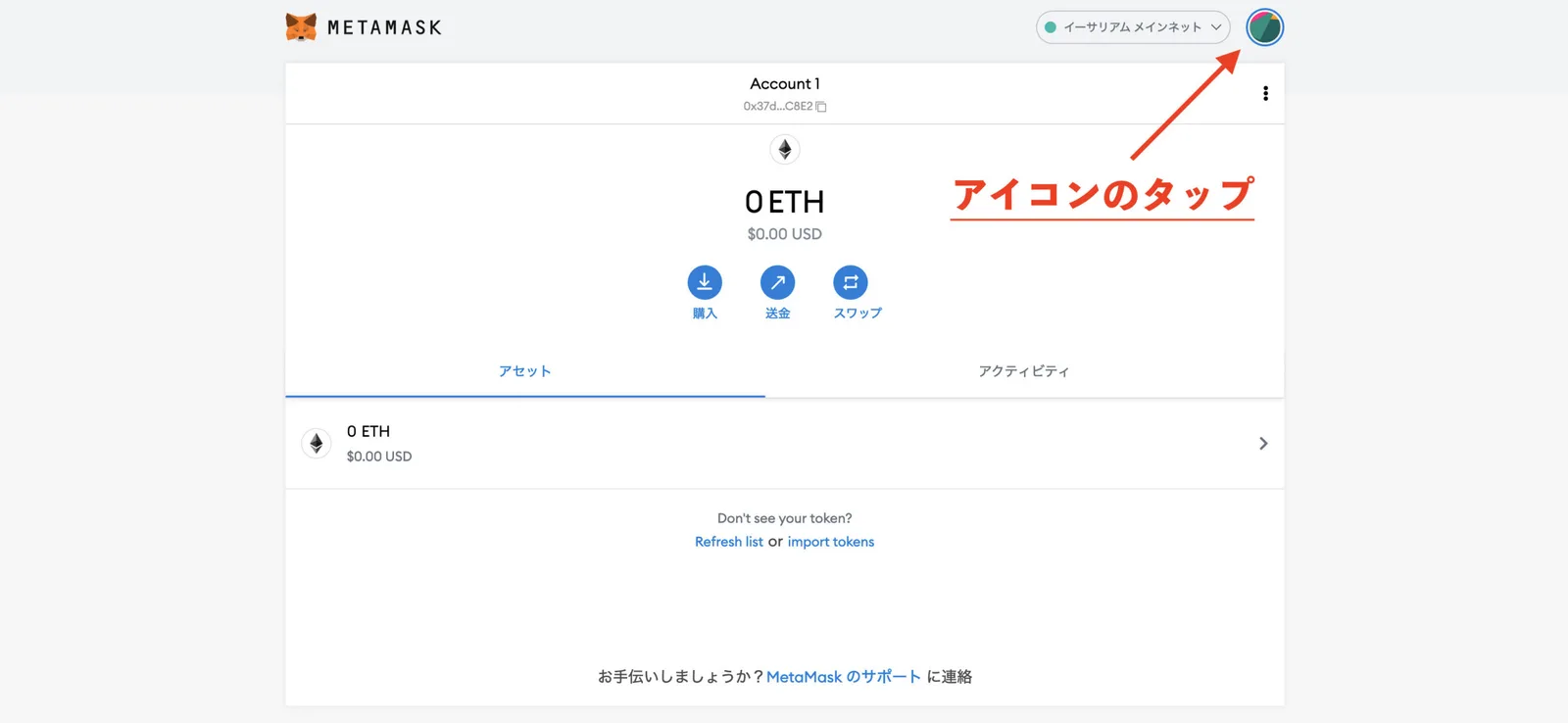Screen dimensions: 1568x723
Task: Open the MetaMask のサポート link
Action: click(x=844, y=677)
